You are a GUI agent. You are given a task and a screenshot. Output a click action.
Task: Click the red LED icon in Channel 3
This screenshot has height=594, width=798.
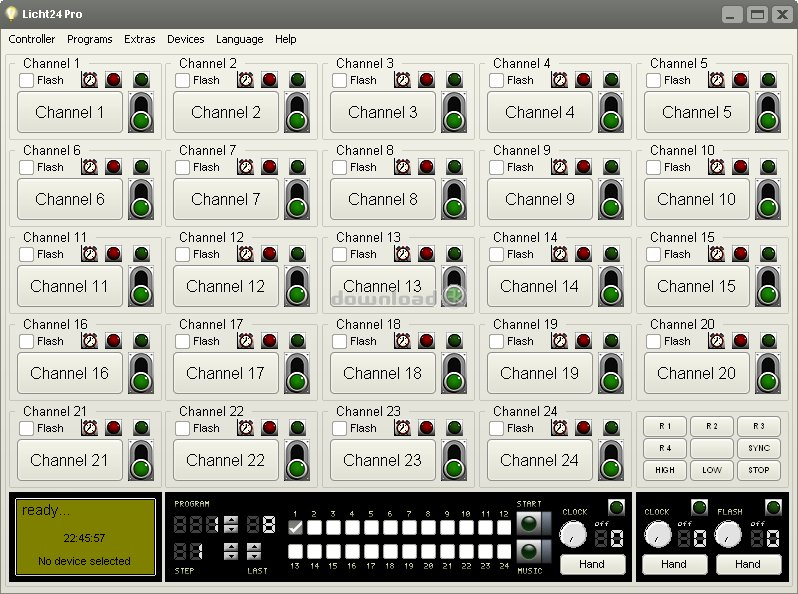[x=427, y=80]
